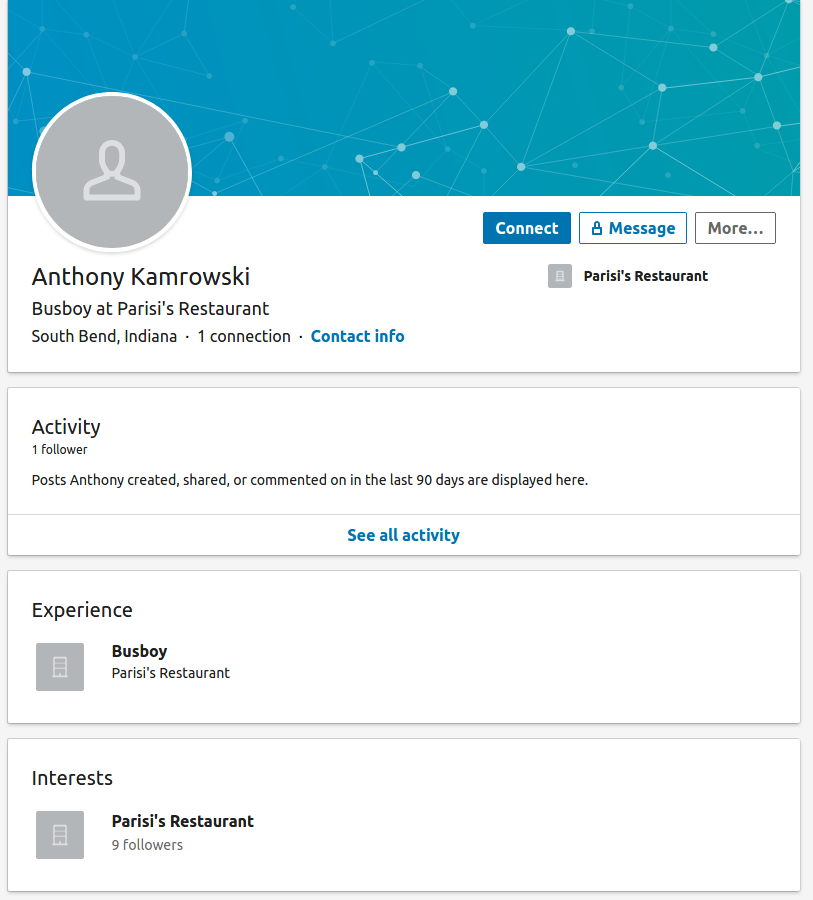
Task: Select the Busboy job title under Experience
Action: pyautogui.click(x=140, y=651)
